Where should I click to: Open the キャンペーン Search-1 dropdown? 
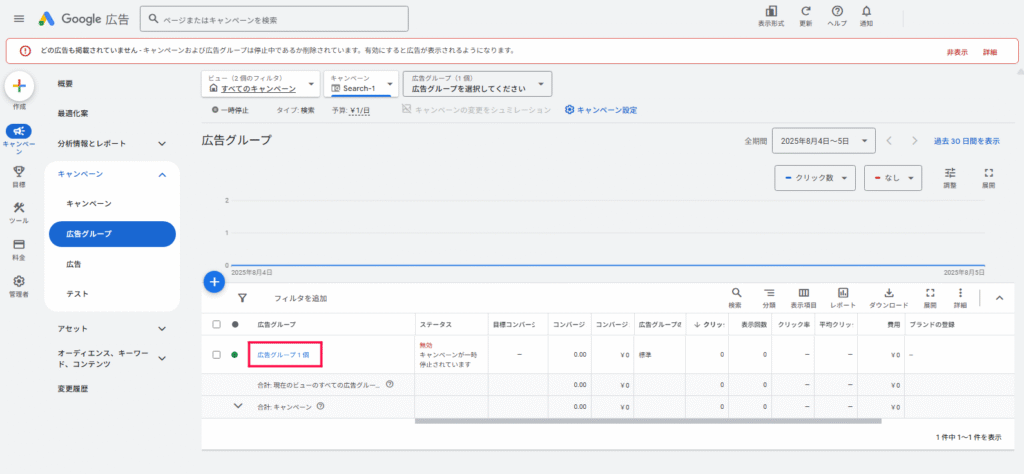pyautogui.click(x=361, y=84)
